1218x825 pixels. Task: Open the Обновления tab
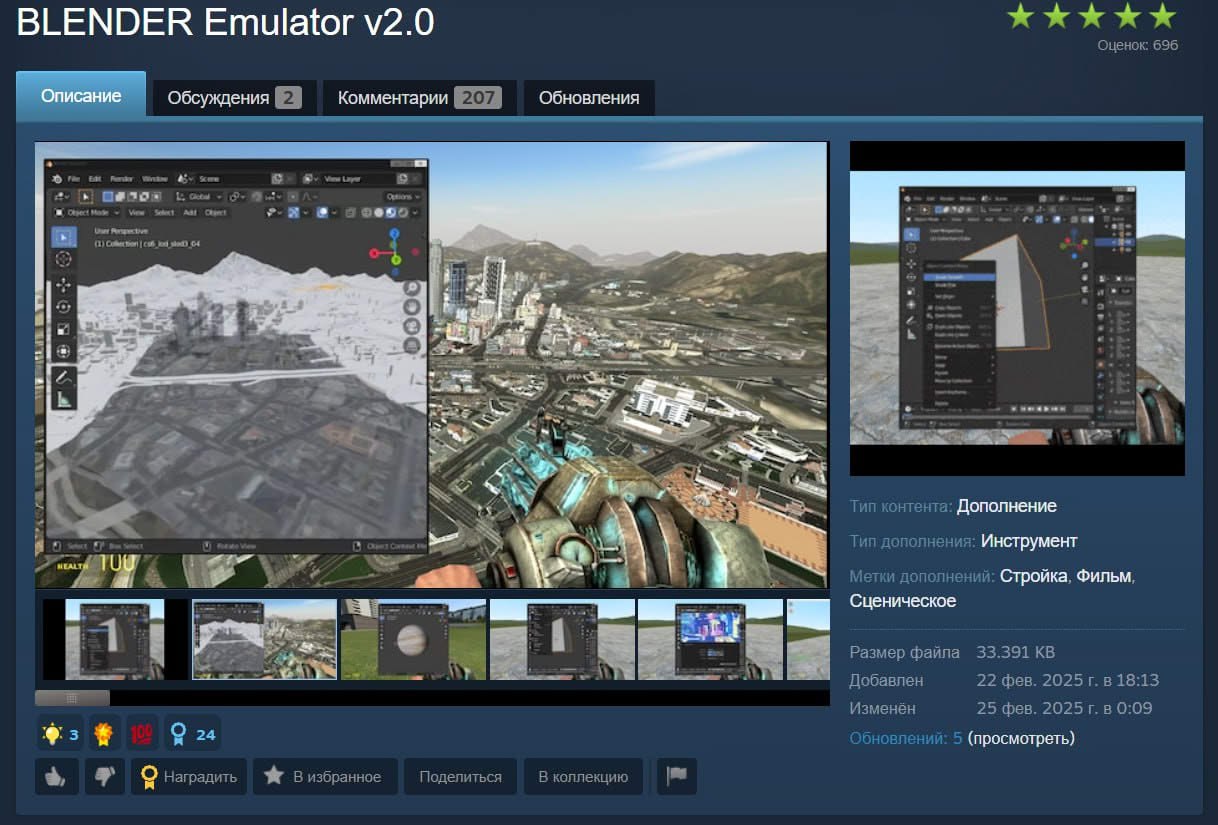589,98
